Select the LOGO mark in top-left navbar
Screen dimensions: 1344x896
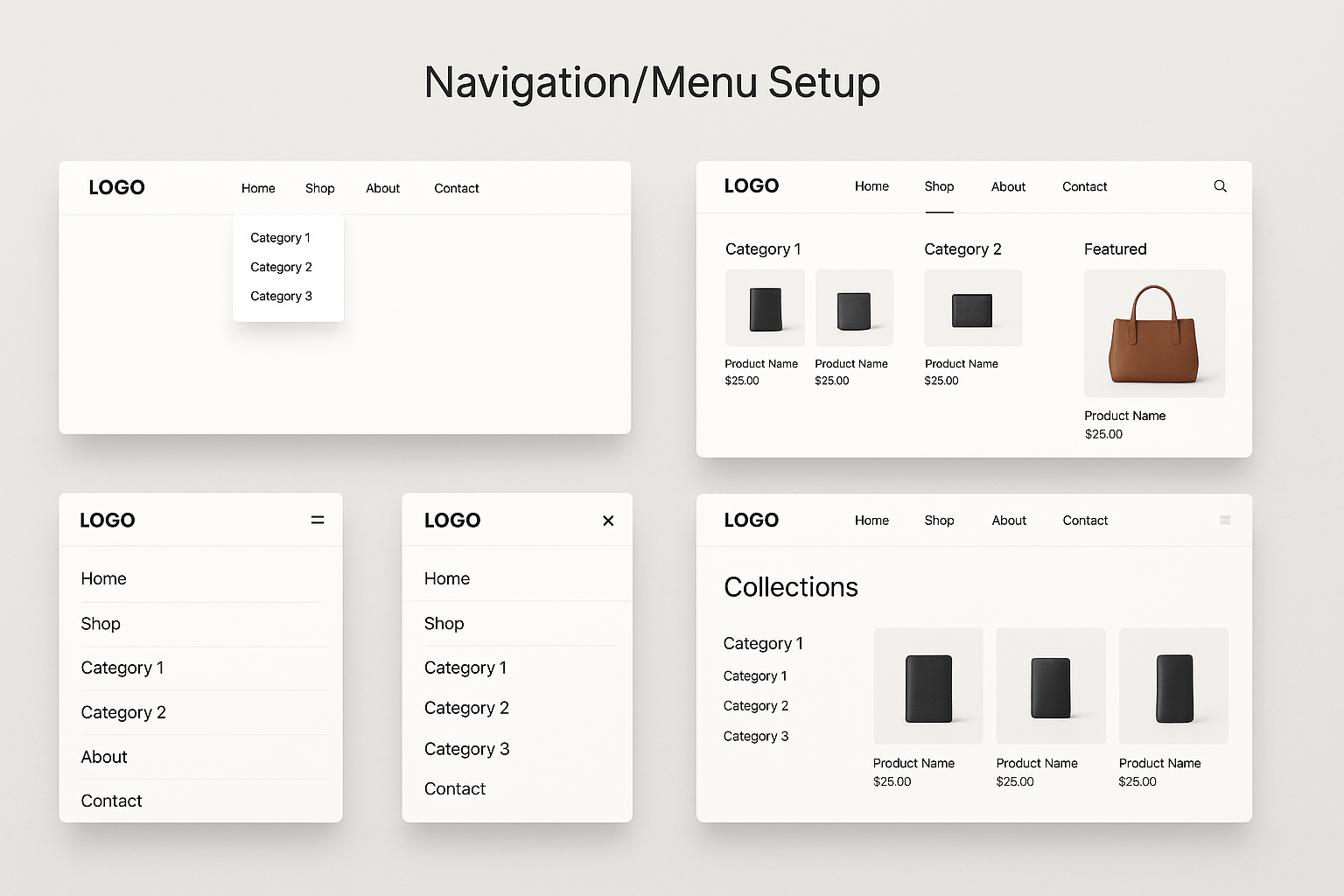coord(116,187)
